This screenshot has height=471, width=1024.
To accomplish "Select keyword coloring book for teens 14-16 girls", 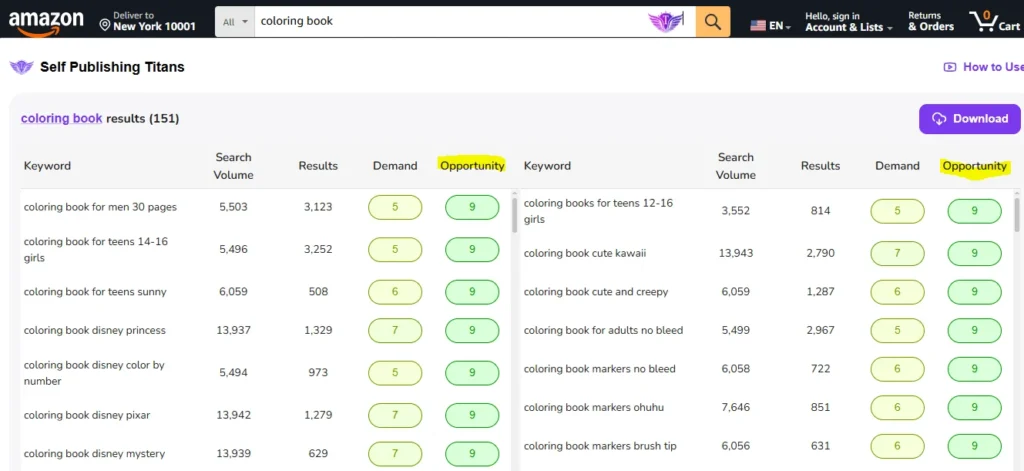I will pyautogui.click(x=95, y=250).
